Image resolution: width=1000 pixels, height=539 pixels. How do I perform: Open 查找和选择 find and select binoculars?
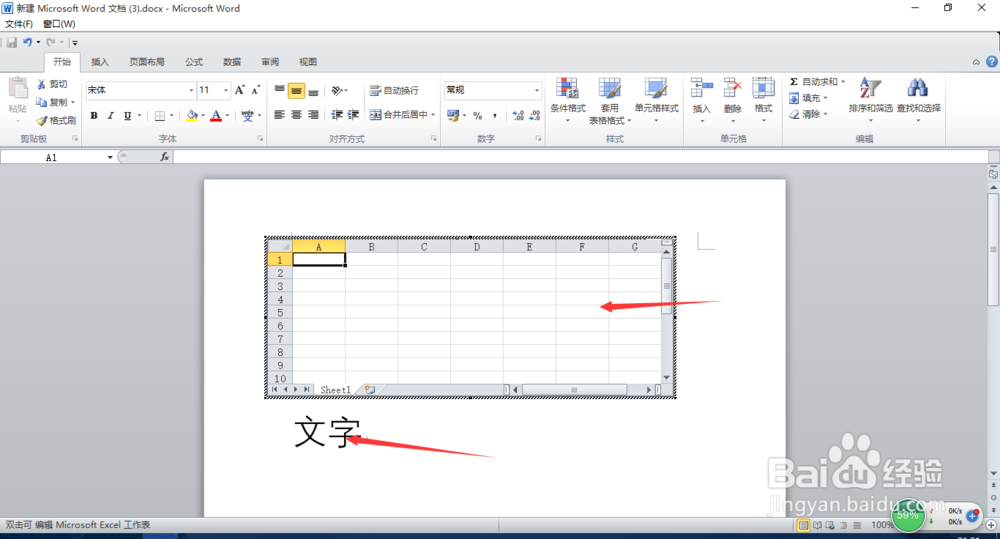pyautogui.click(x=918, y=101)
